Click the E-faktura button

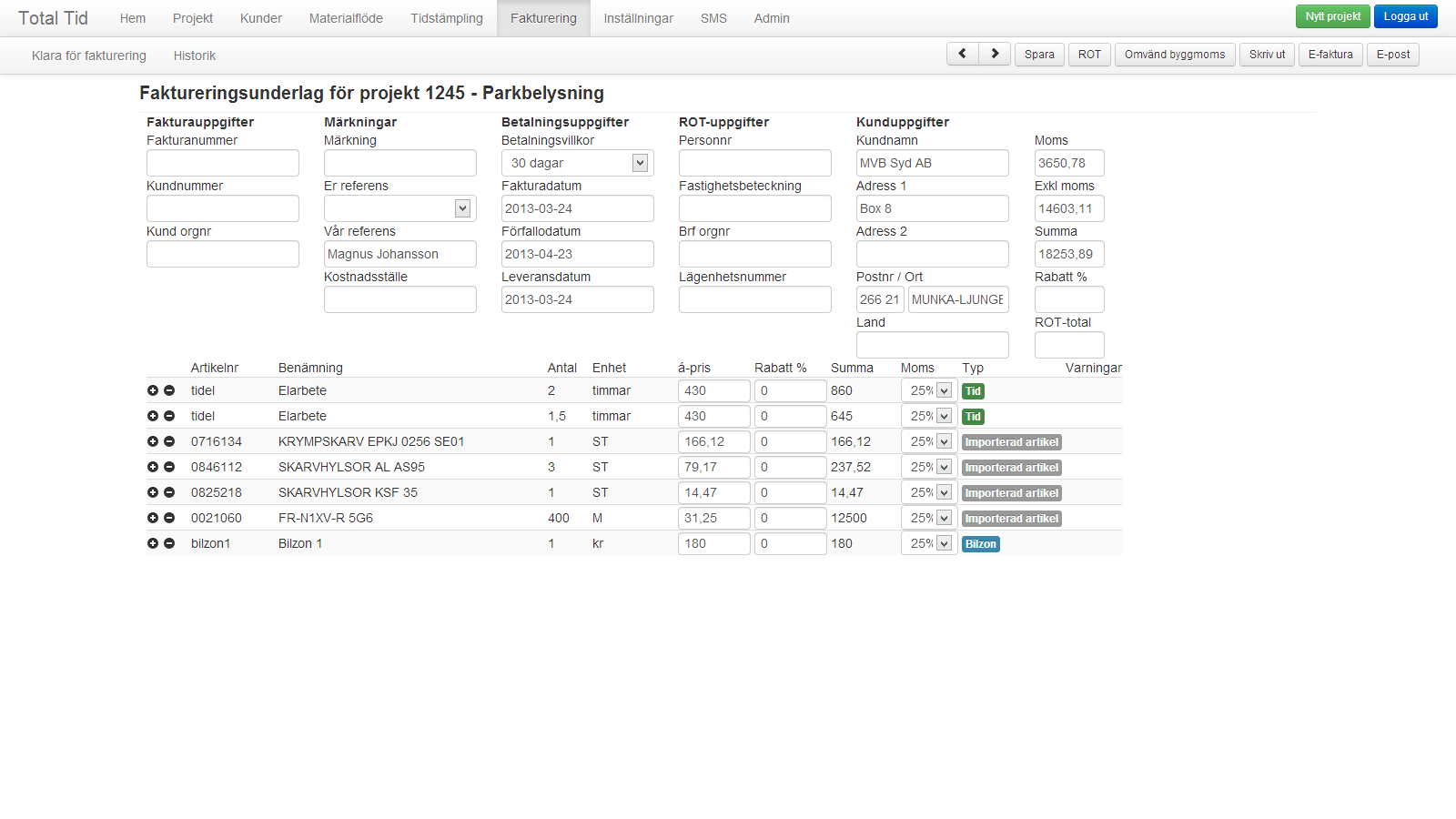click(1330, 55)
